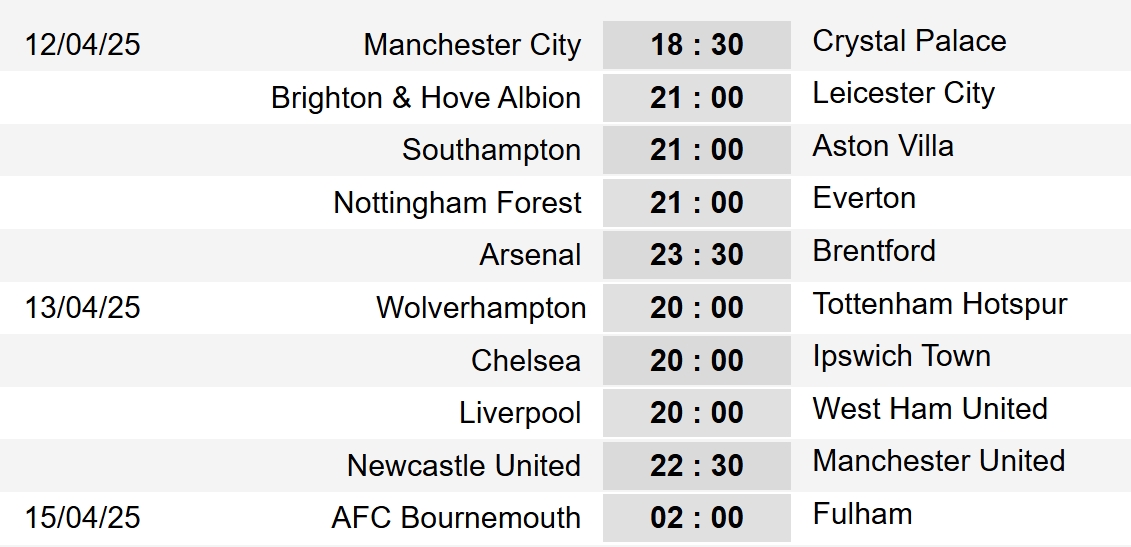The image size is (1131, 547).
Task: Click the Leicester City team name
Action: pyautogui.click(x=904, y=93)
